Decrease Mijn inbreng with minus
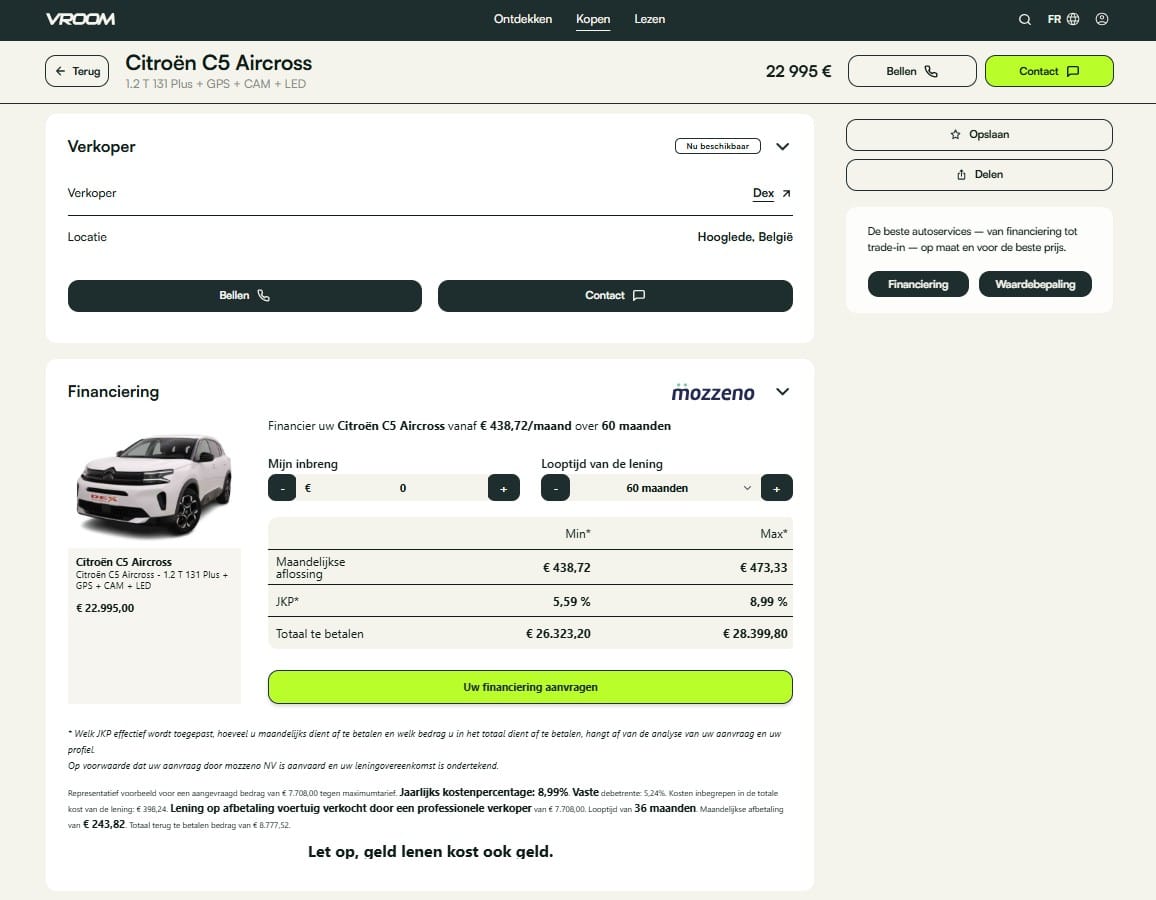 point(282,488)
